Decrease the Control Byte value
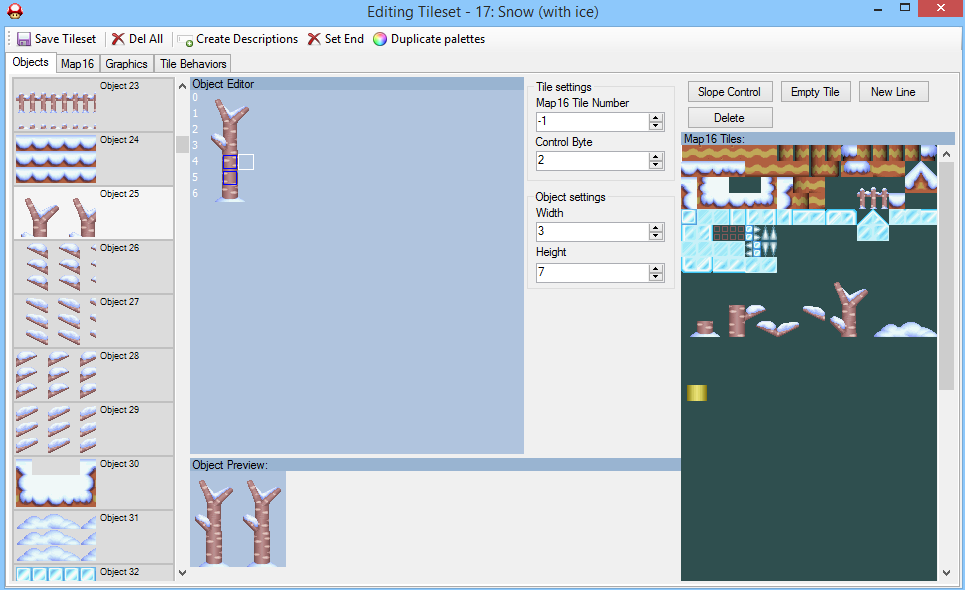Viewport: 965px width, 590px height. (x=656, y=165)
